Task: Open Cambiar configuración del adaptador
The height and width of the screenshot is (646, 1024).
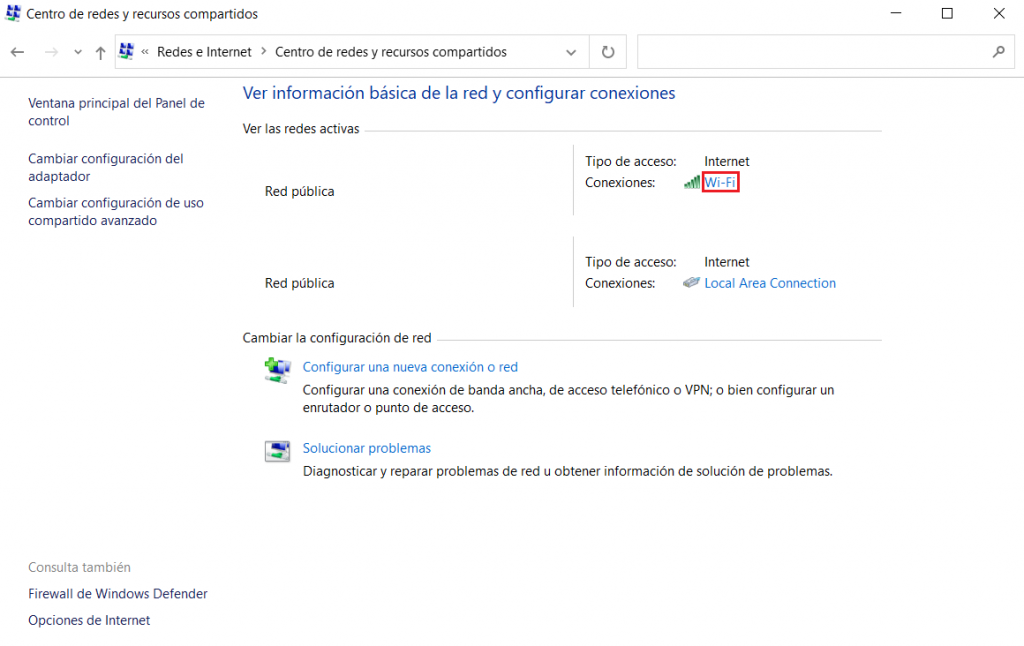Action: 105,167
